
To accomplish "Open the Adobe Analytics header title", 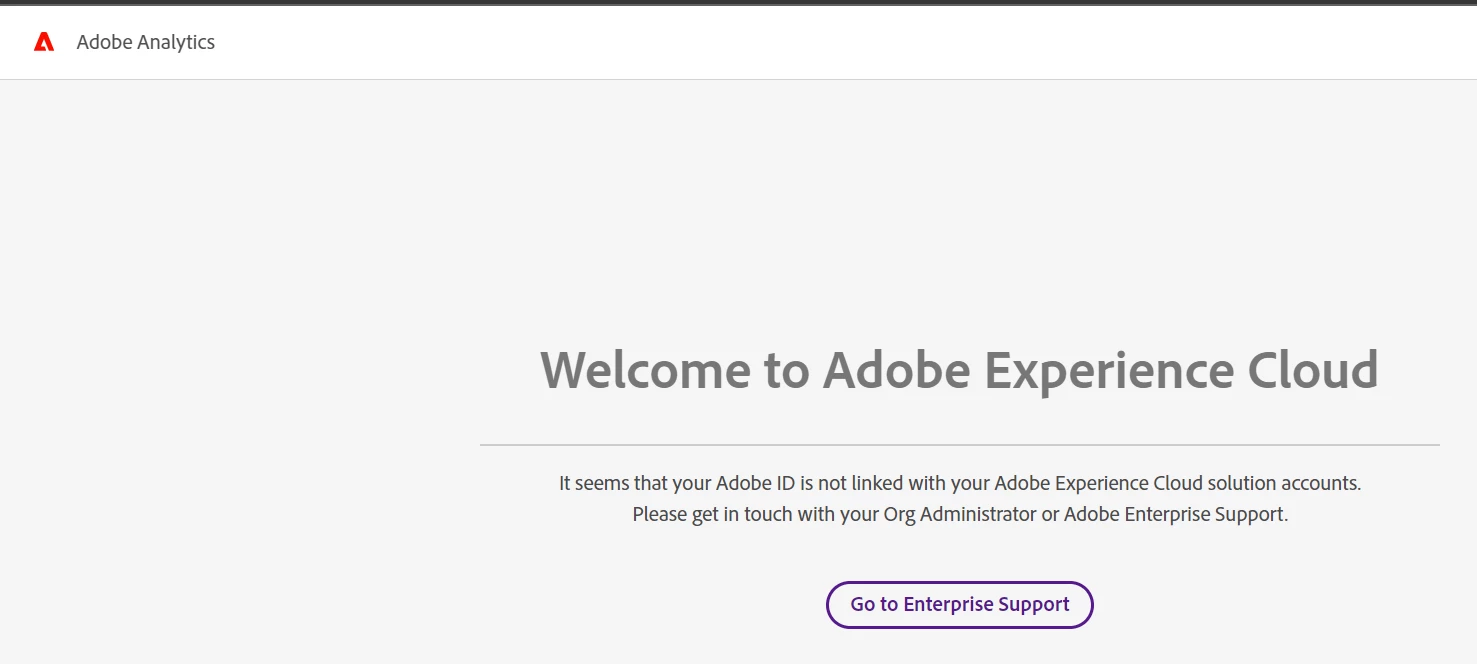I will click(x=146, y=42).
